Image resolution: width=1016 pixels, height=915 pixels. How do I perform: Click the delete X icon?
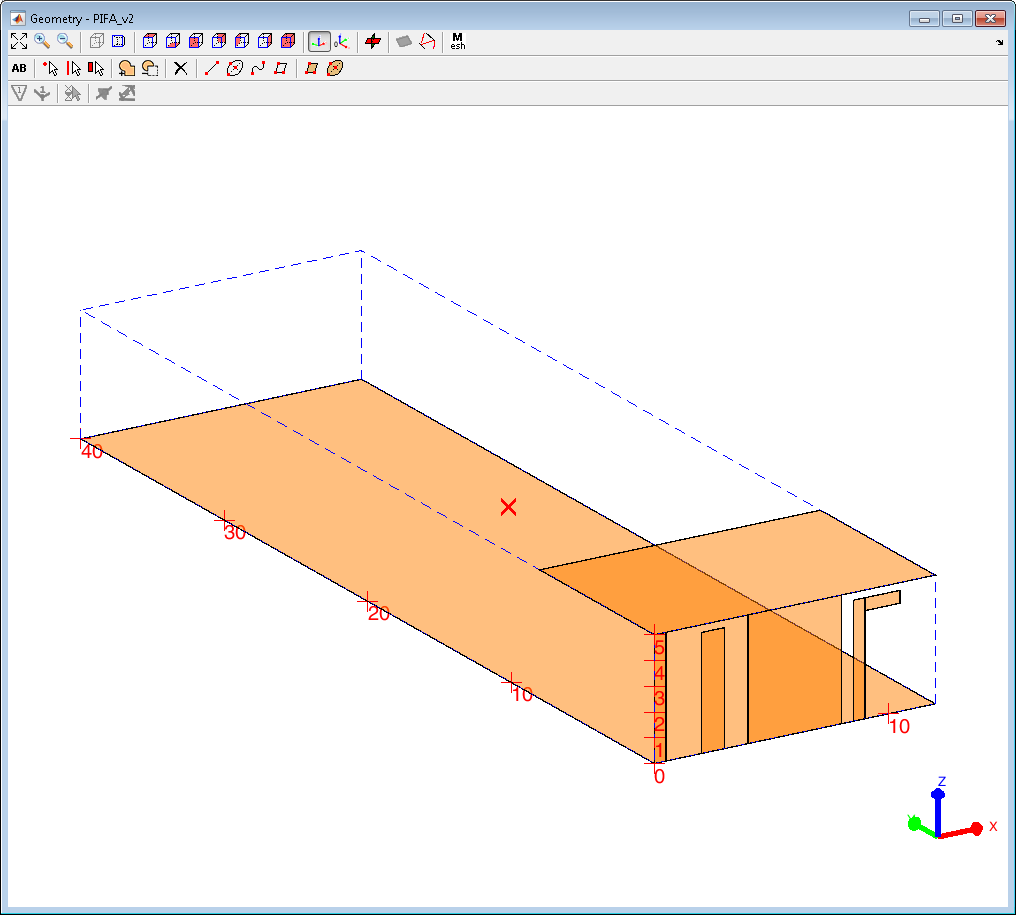[180, 68]
